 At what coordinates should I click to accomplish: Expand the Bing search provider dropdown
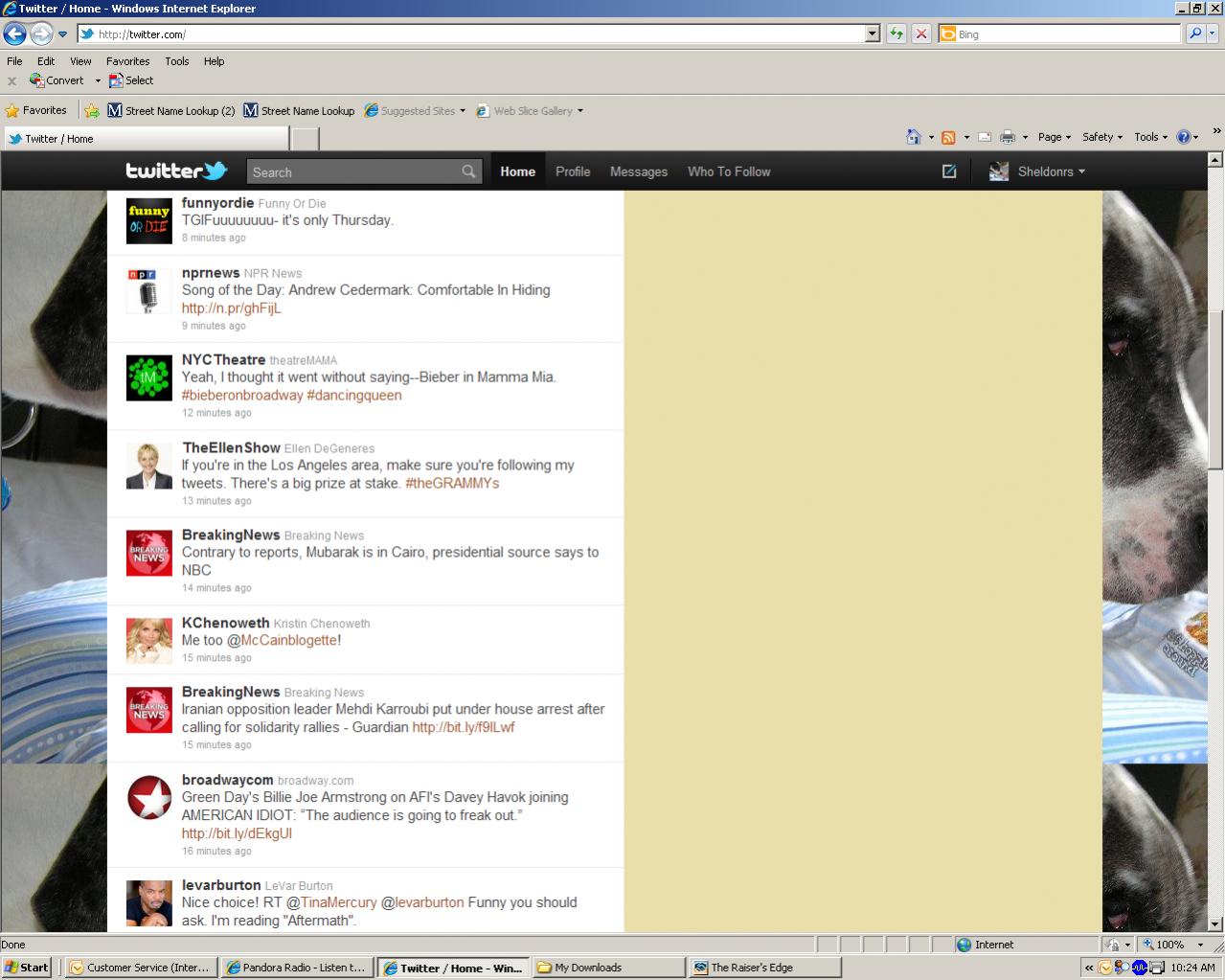tap(1213, 34)
